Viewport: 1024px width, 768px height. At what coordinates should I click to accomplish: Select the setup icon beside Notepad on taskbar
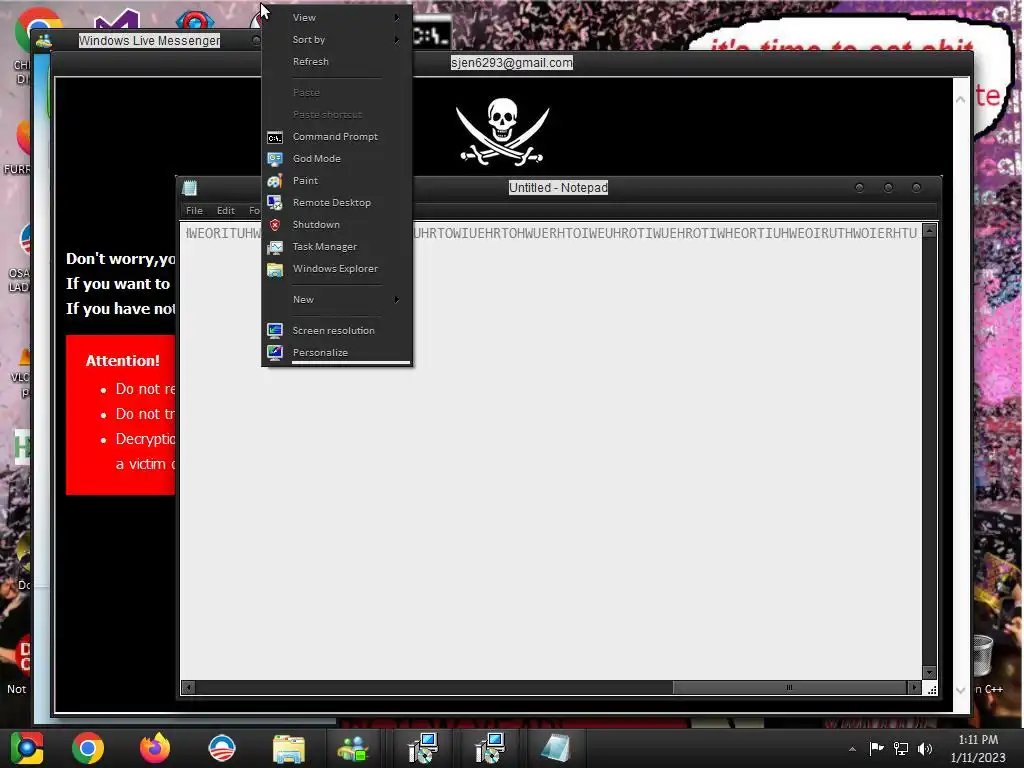pyautogui.click(x=489, y=748)
